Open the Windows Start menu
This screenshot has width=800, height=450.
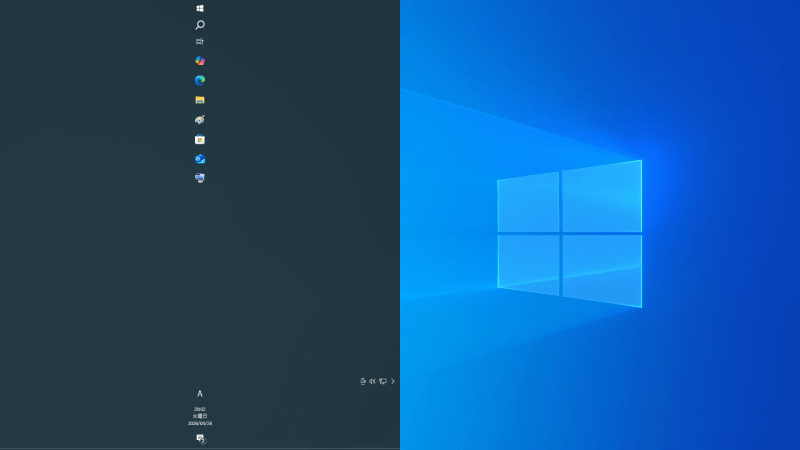(200, 8)
